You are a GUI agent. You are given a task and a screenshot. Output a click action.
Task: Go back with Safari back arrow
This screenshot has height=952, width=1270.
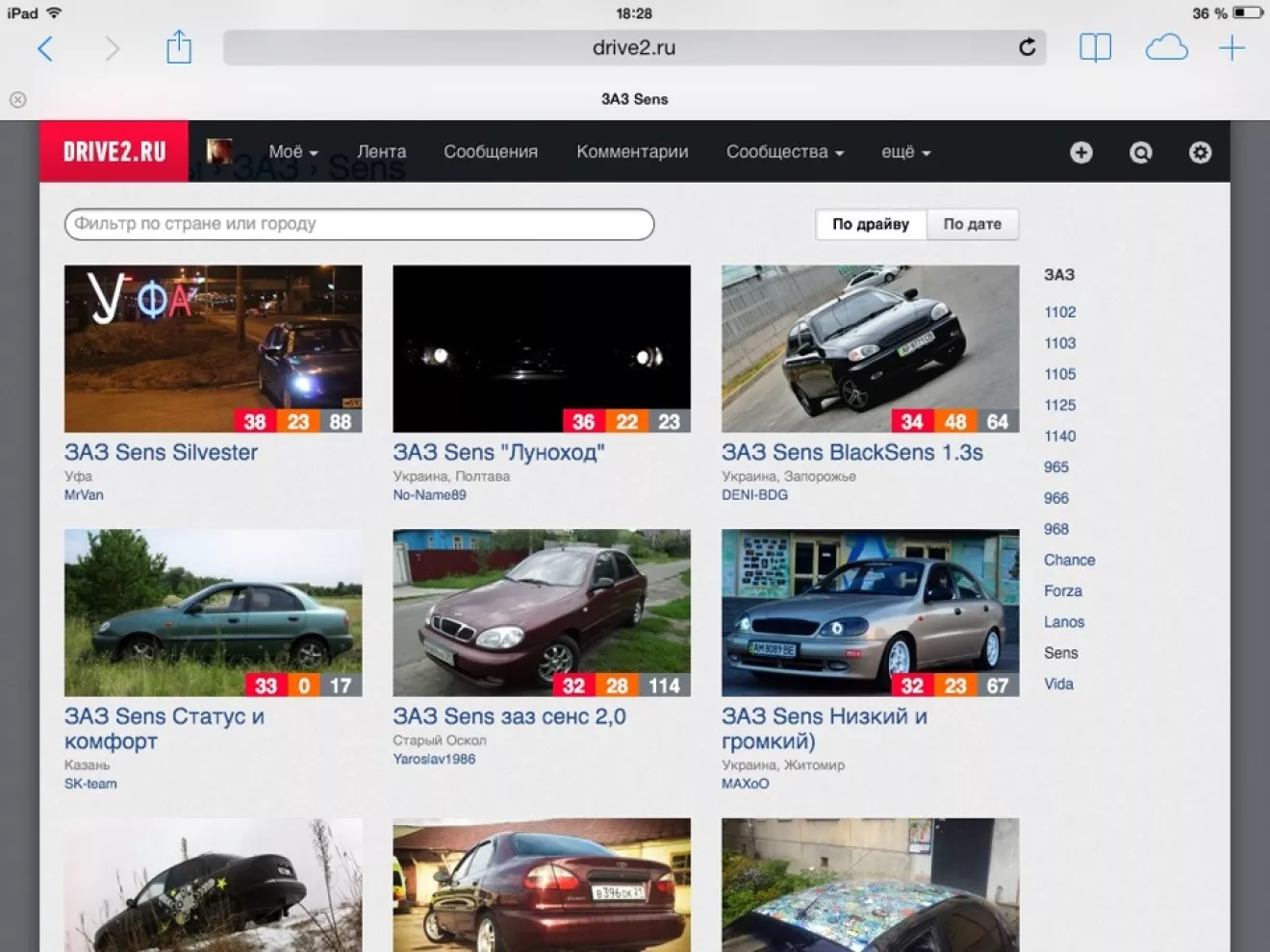coord(45,48)
